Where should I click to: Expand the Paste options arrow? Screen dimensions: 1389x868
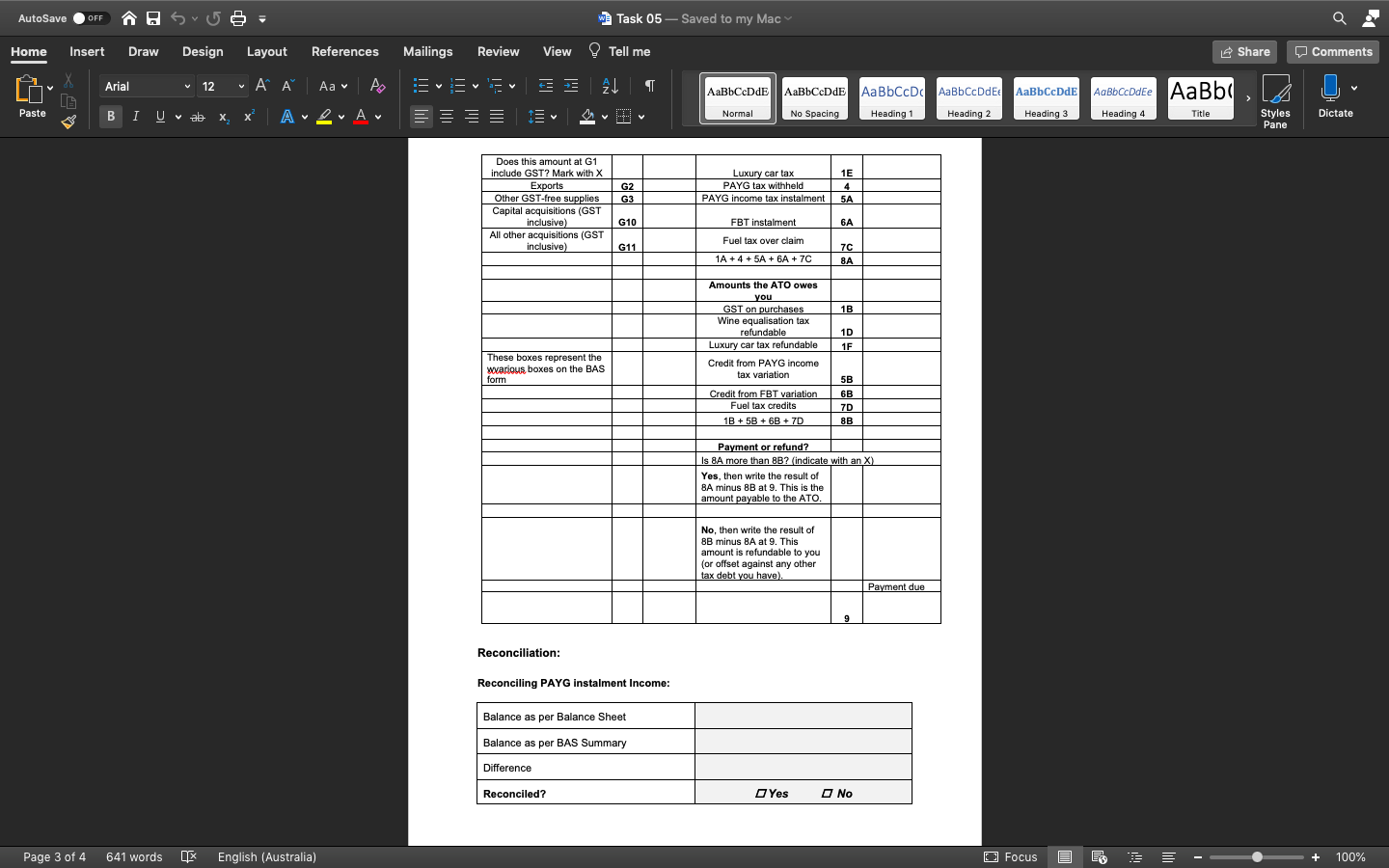click(x=50, y=88)
